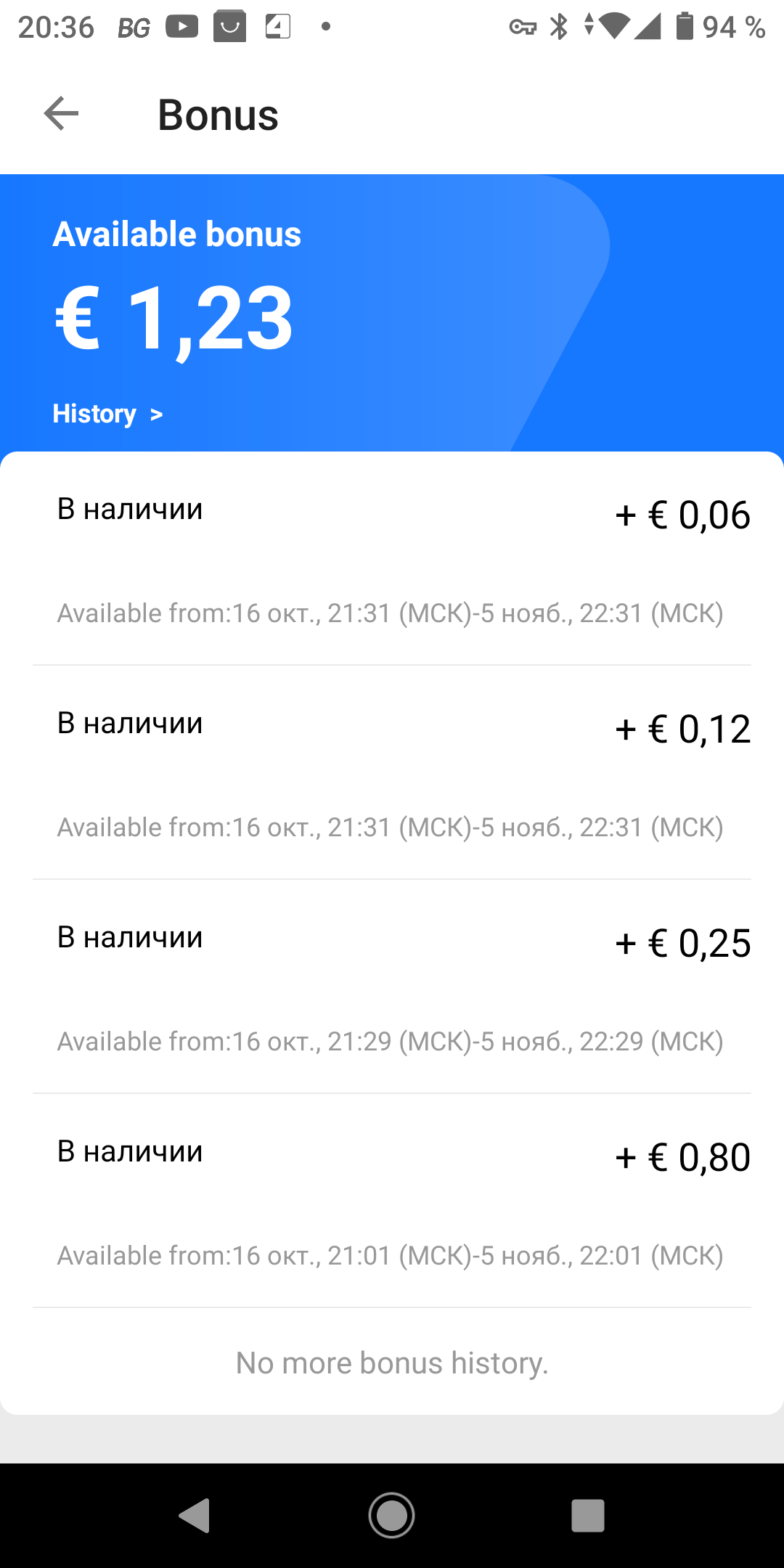The height and width of the screenshot is (1568, 784).
Task: Tap the VPN key status icon
Action: [523, 28]
